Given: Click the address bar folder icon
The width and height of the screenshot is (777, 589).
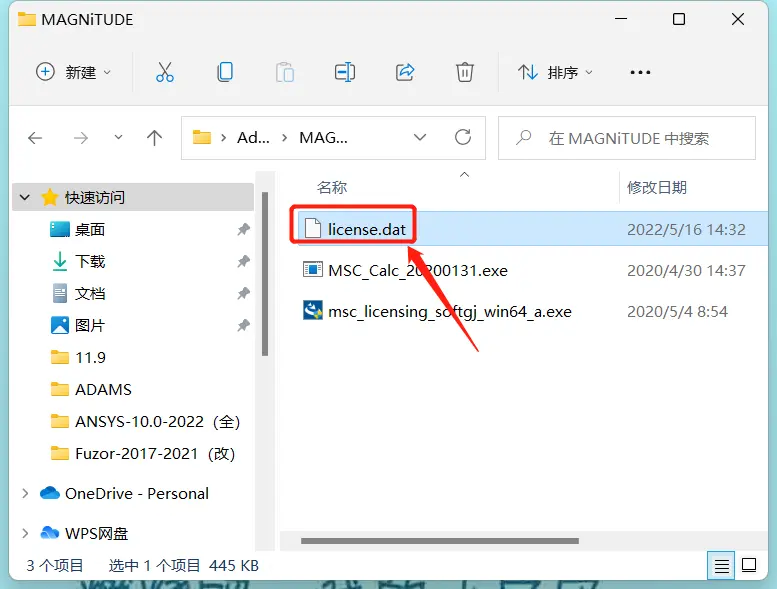Looking at the screenshot, I should pos(202,137).
